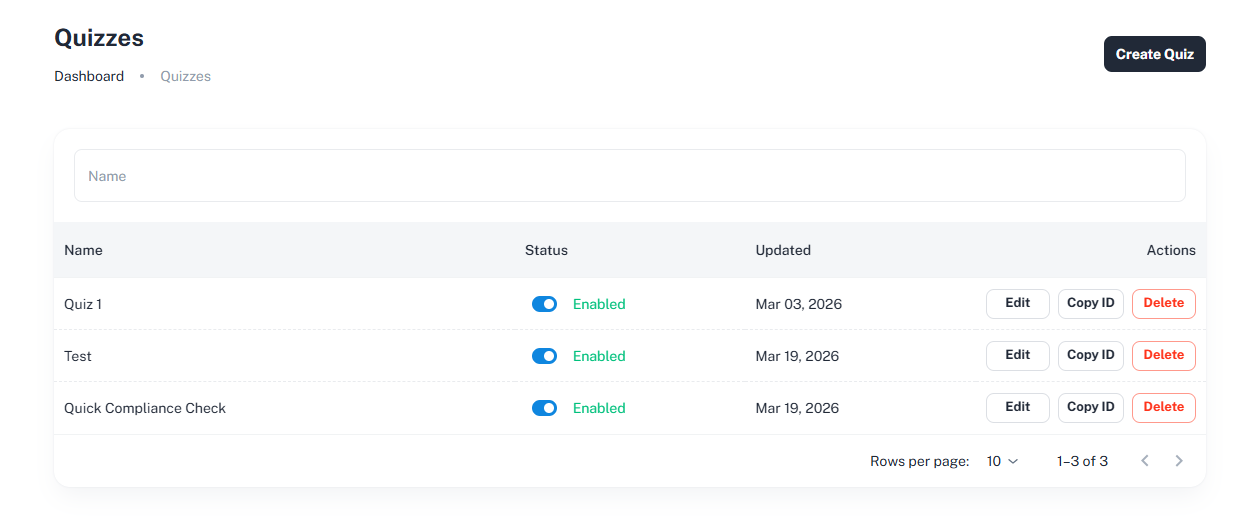The image size is (1250, 531).
Task: Edit the Quiz 1 entry
Action: click(x=1017, y=303)
